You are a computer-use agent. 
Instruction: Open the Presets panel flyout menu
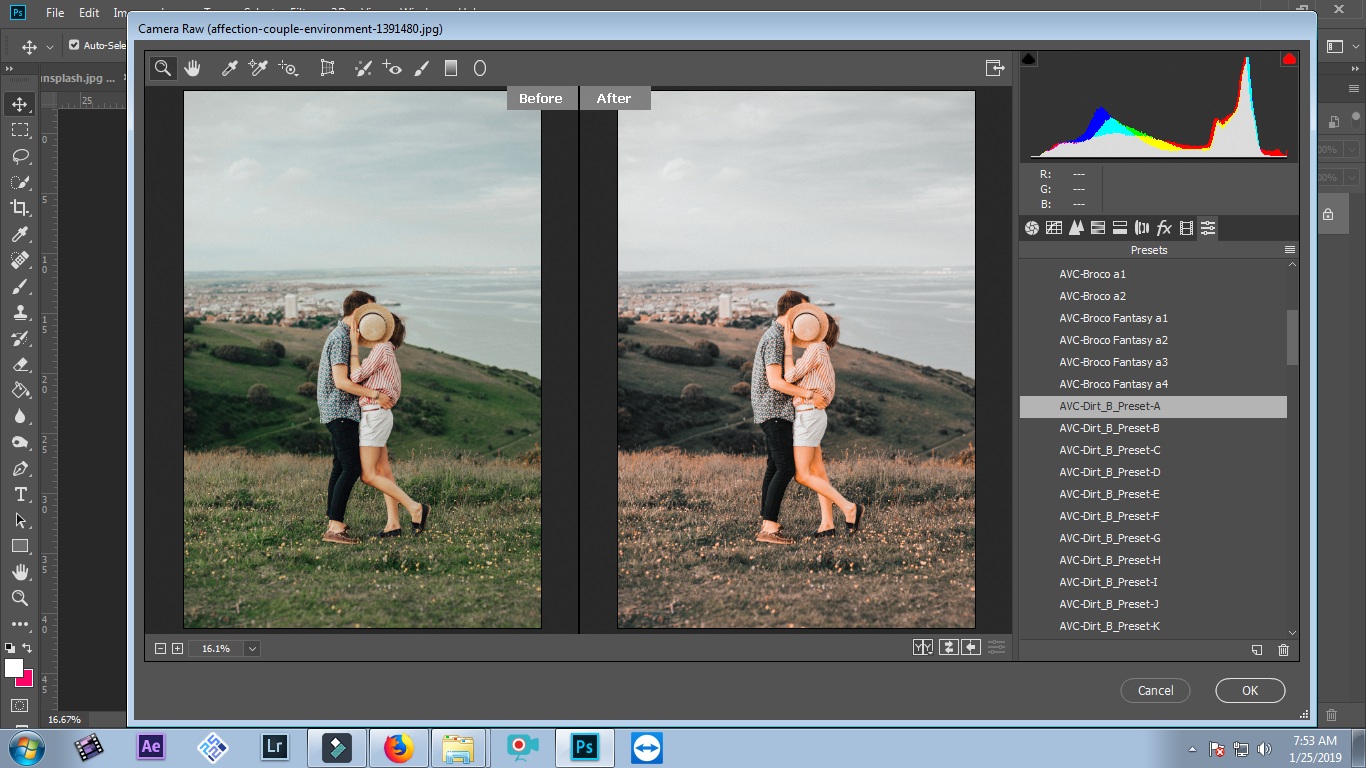1290,250
